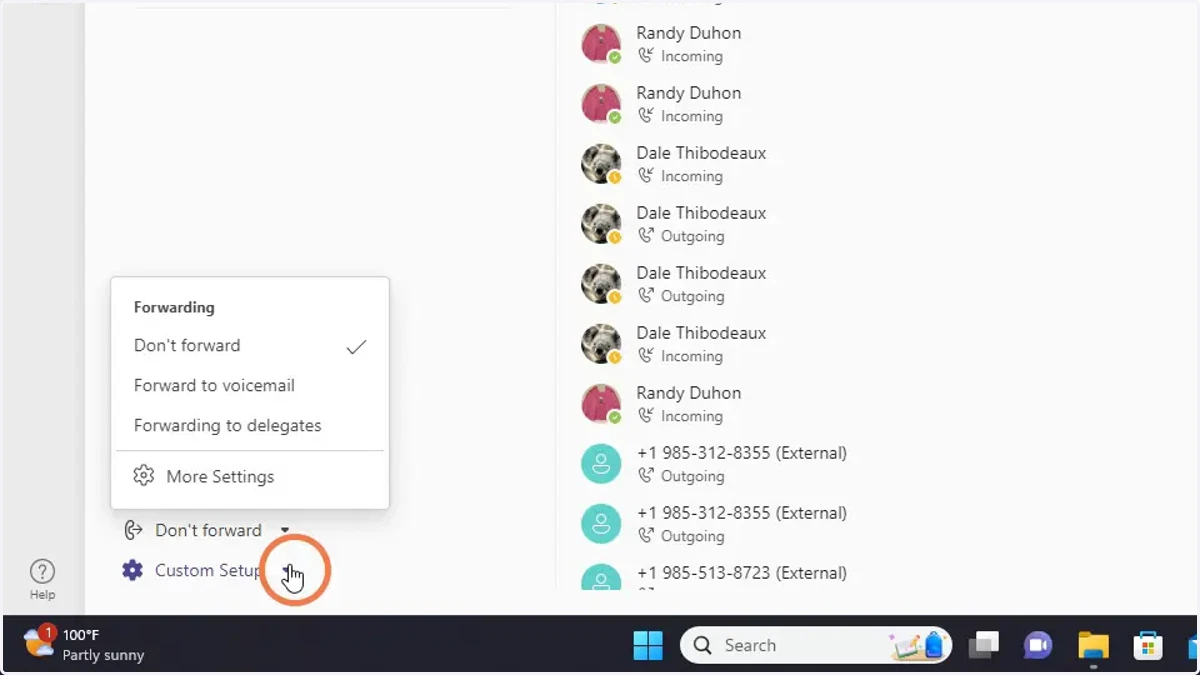Click the incoming call icon under the first Randy Duhon
Screen dimensions: 1200x675
coord(646,56)
